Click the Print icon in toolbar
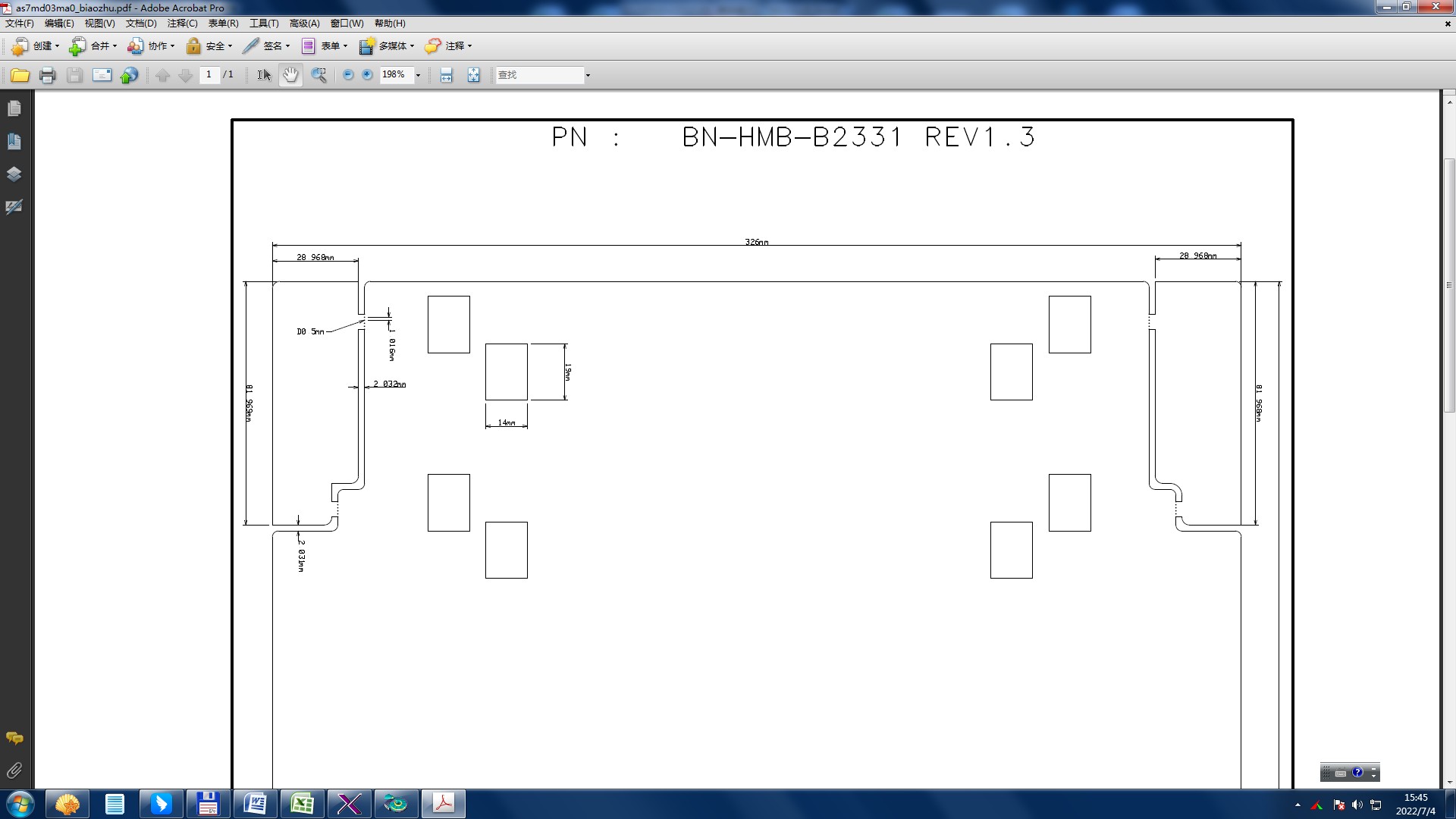 pos(48,75)
